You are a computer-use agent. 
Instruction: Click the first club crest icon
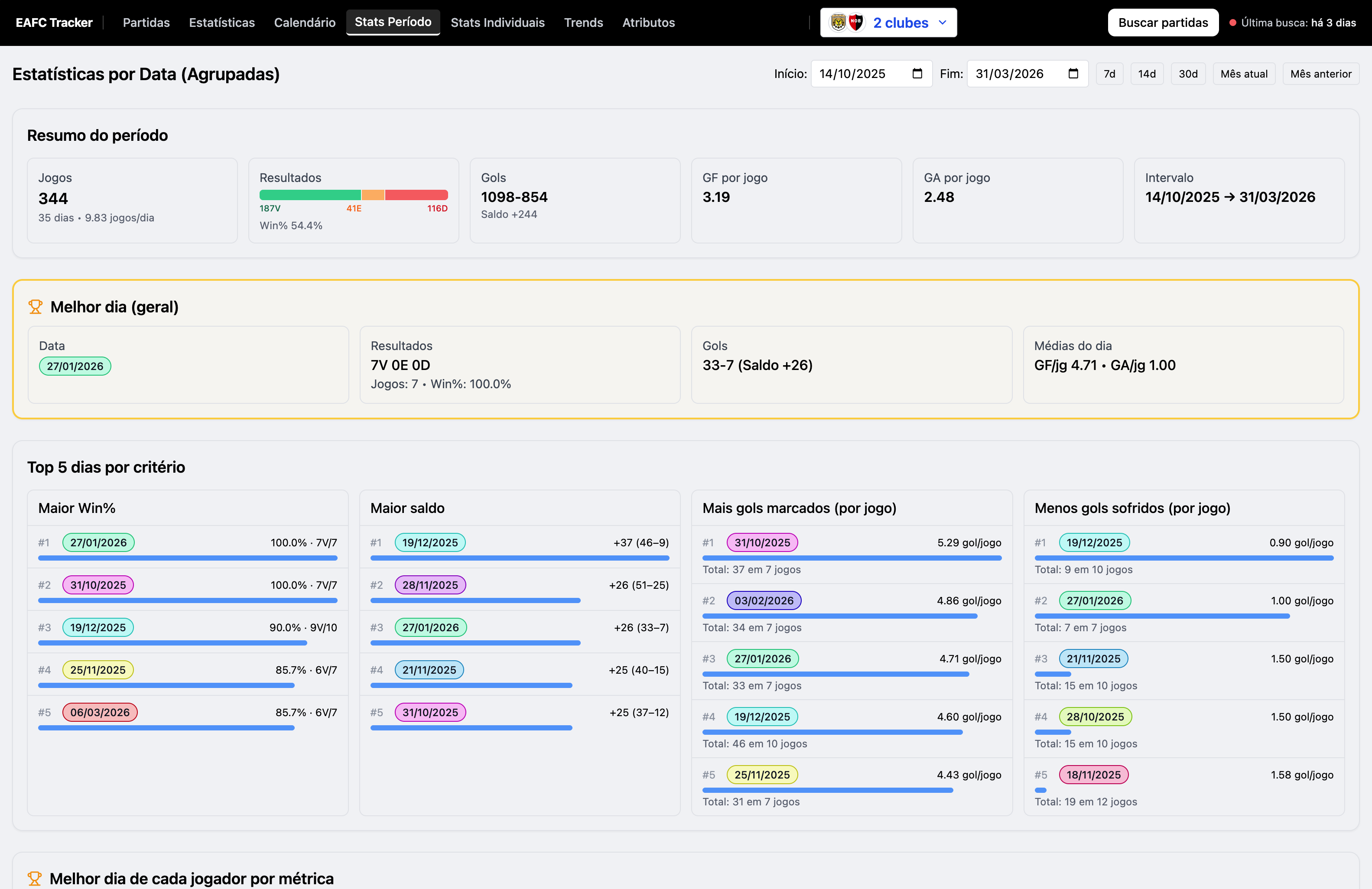[838, 23]
